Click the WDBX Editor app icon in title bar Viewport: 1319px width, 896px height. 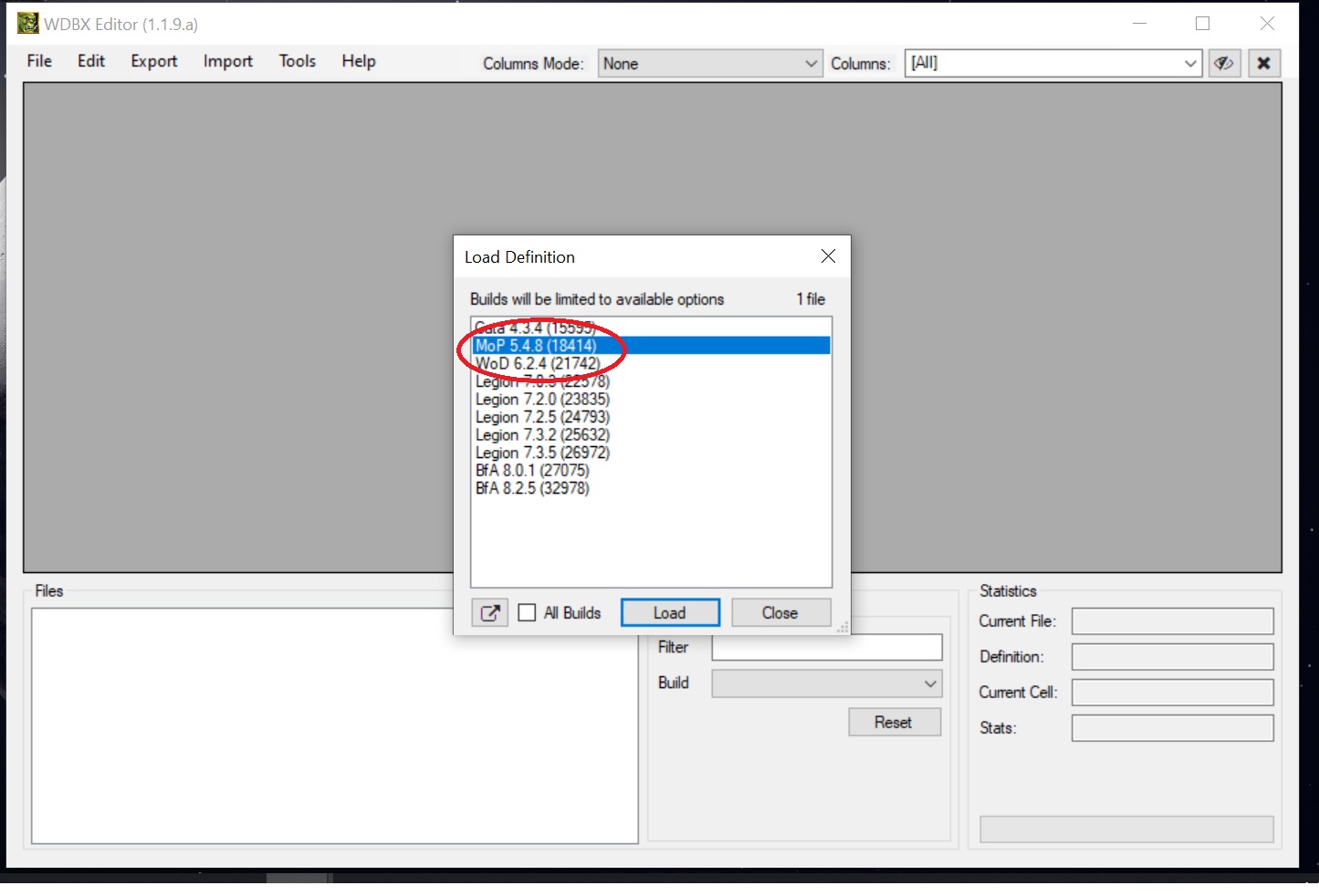point(28,24)
